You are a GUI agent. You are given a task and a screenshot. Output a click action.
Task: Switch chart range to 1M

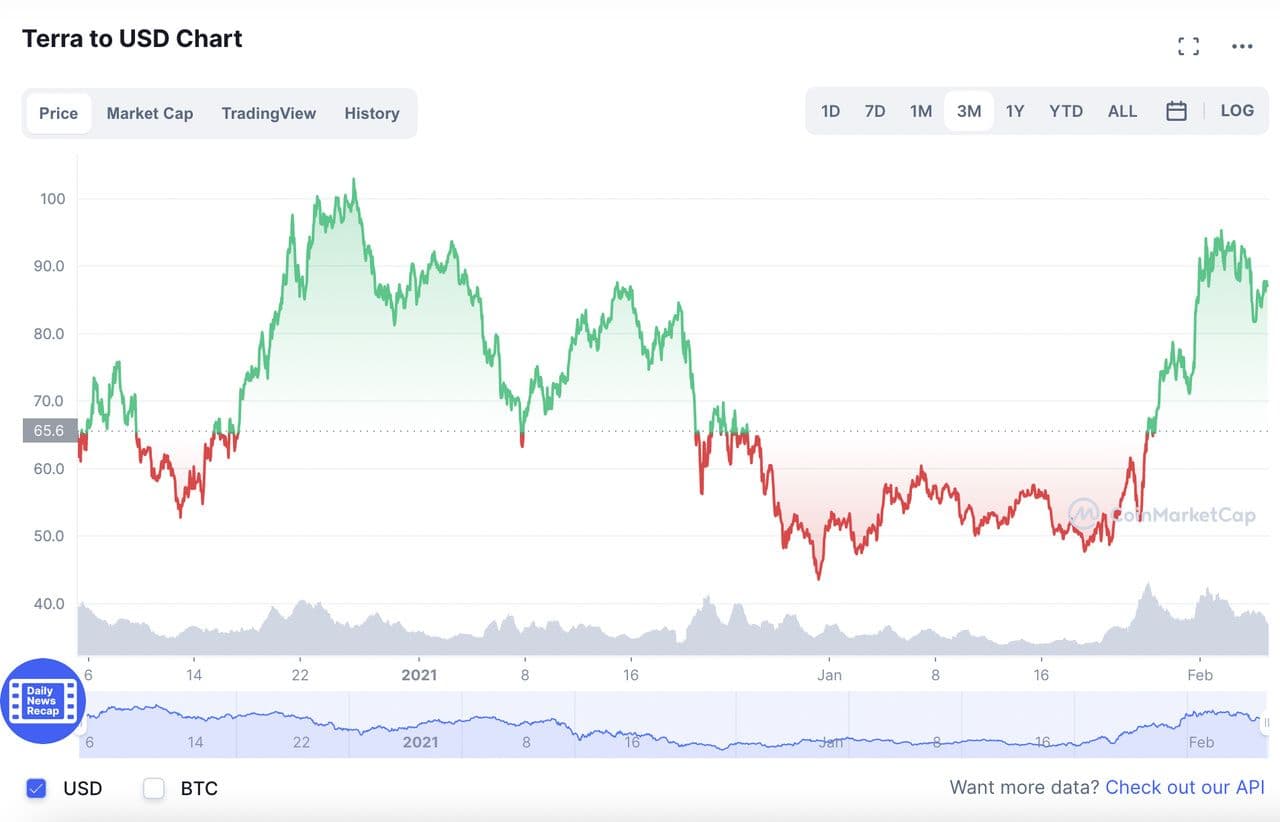(921, 111)
